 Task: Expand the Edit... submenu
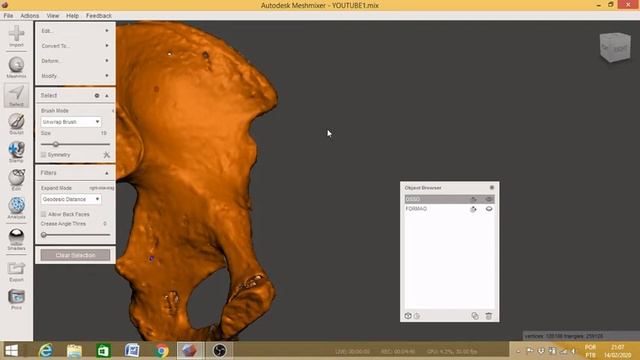click(x=75, y=31)
